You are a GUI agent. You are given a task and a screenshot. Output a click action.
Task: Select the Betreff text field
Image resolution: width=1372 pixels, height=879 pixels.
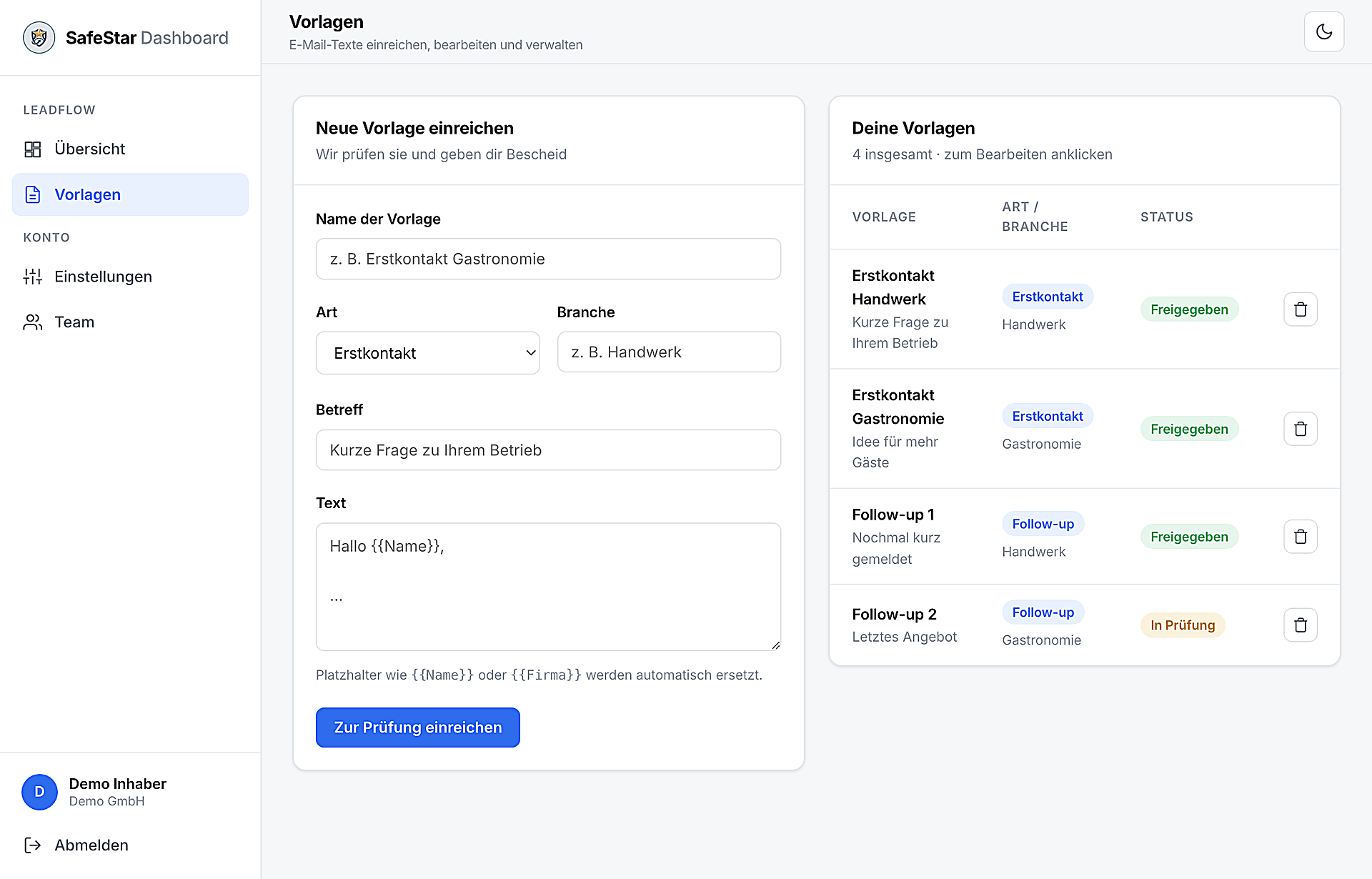[548, 450]
